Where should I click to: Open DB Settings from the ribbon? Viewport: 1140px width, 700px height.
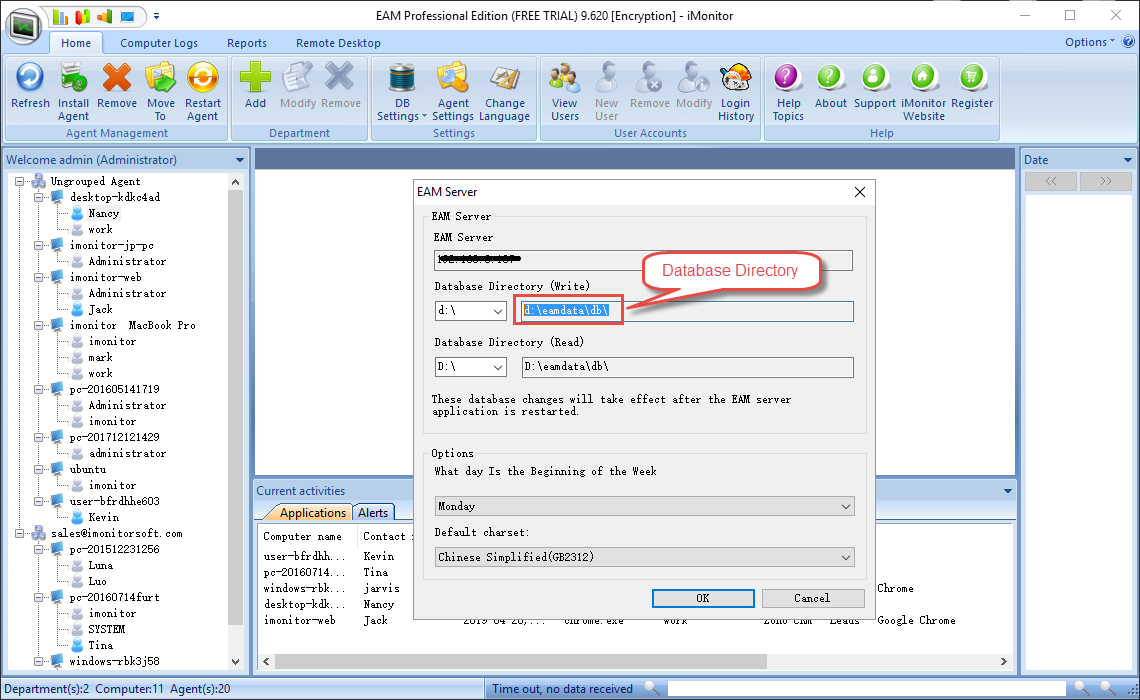point(402,77)
